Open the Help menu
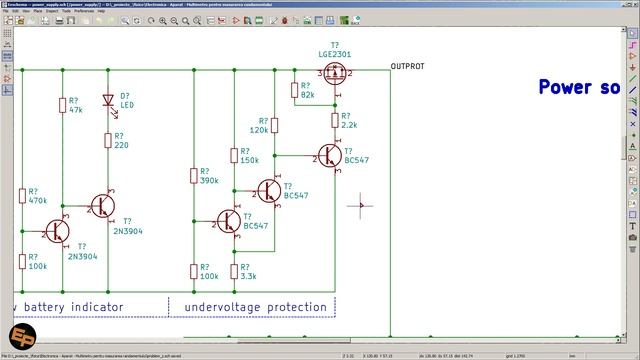The width and height of the screenshot is (640, 360). [x=101, y=11]
